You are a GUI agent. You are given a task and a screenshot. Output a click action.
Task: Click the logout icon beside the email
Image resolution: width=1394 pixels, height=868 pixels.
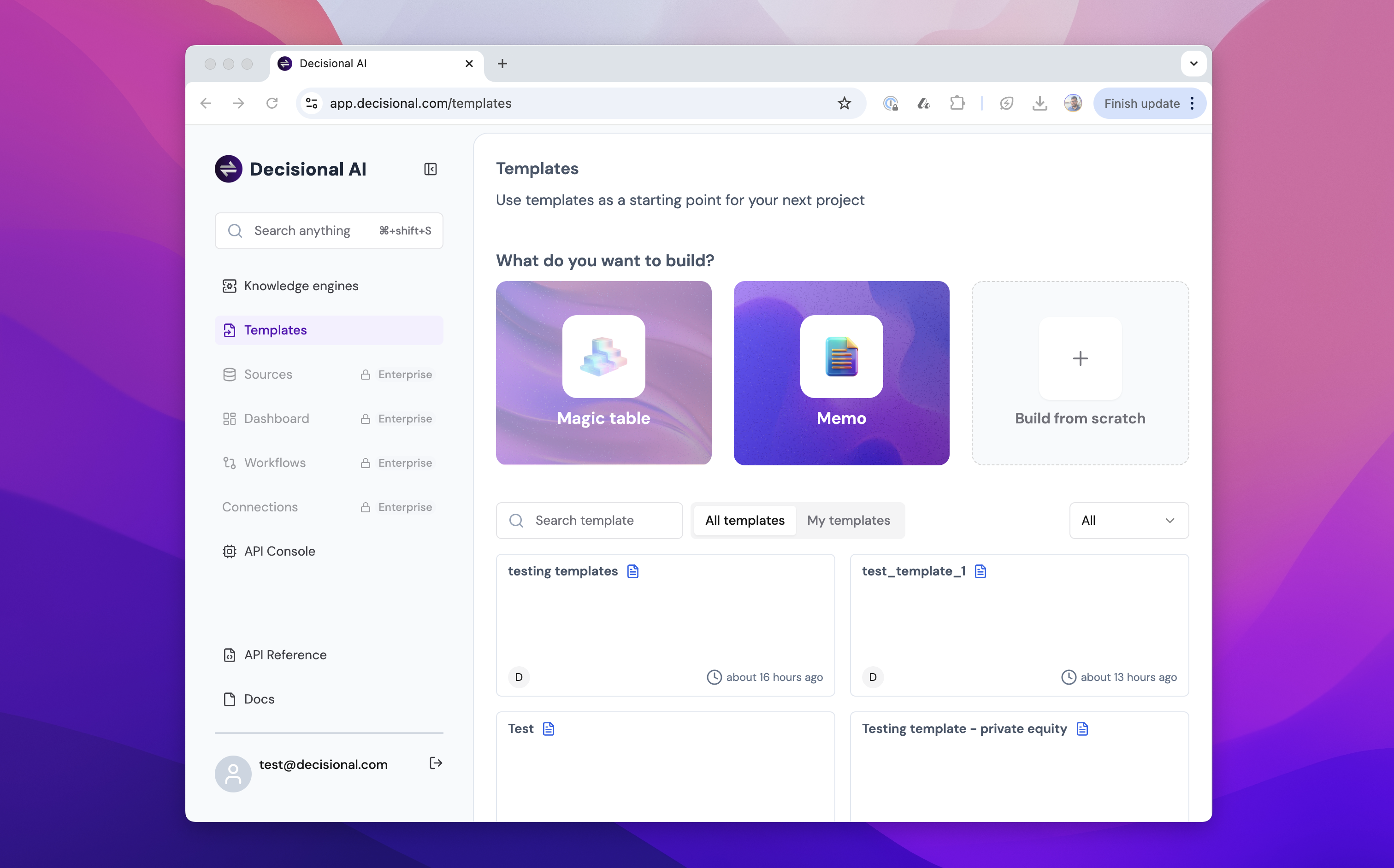point(435,763)
